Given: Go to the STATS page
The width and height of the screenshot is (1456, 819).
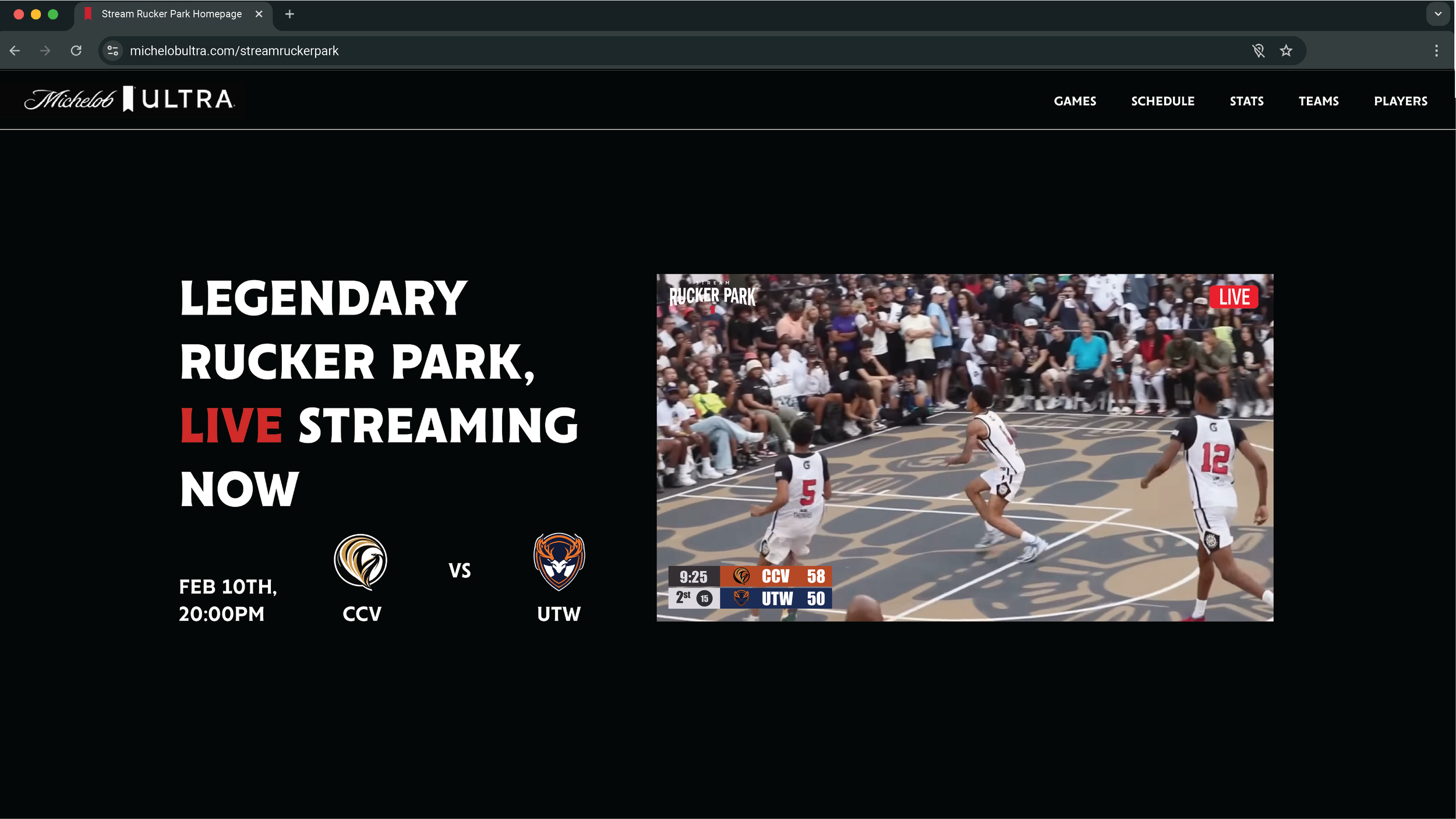Looking at the screenshot, I should click(x=1246, y=101).
